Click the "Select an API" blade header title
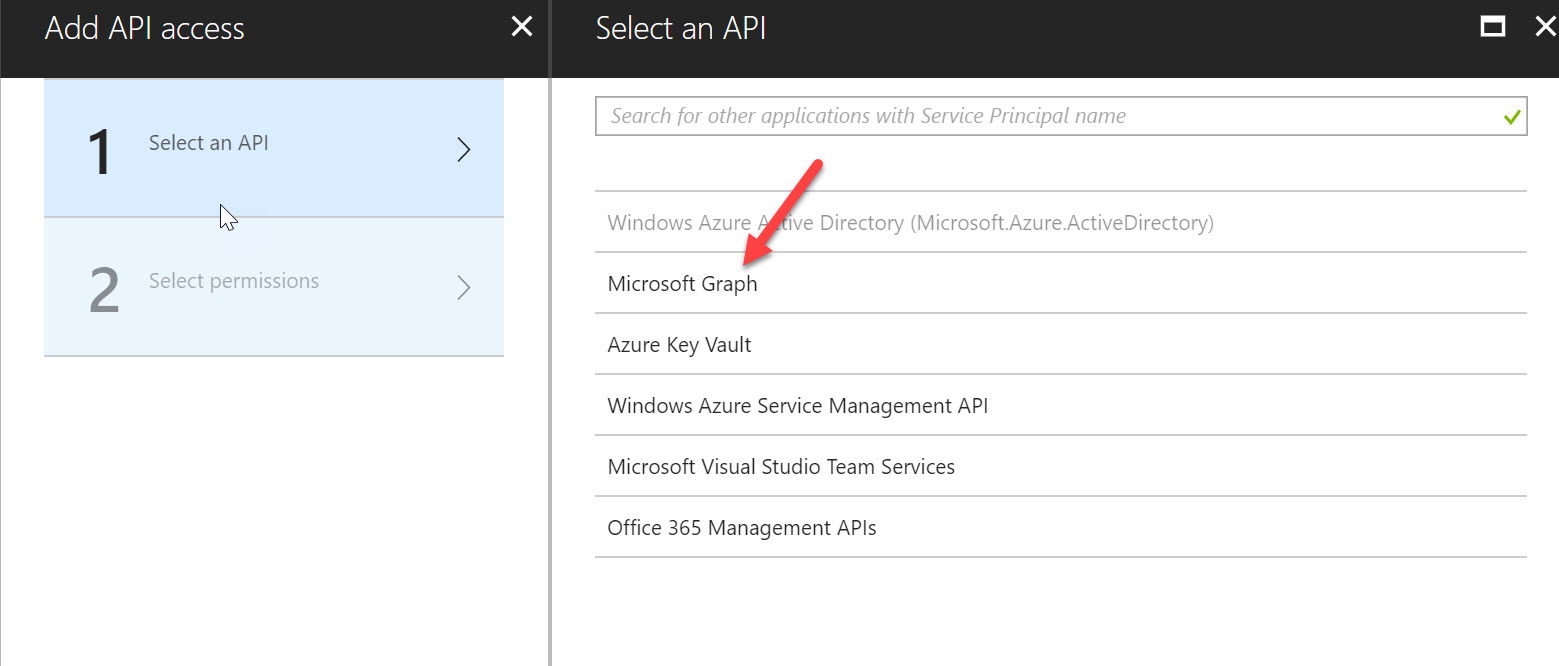Image resolution: width=1559 pixels, height=666 pixels. pyautogui.click(x=680, y=28)
